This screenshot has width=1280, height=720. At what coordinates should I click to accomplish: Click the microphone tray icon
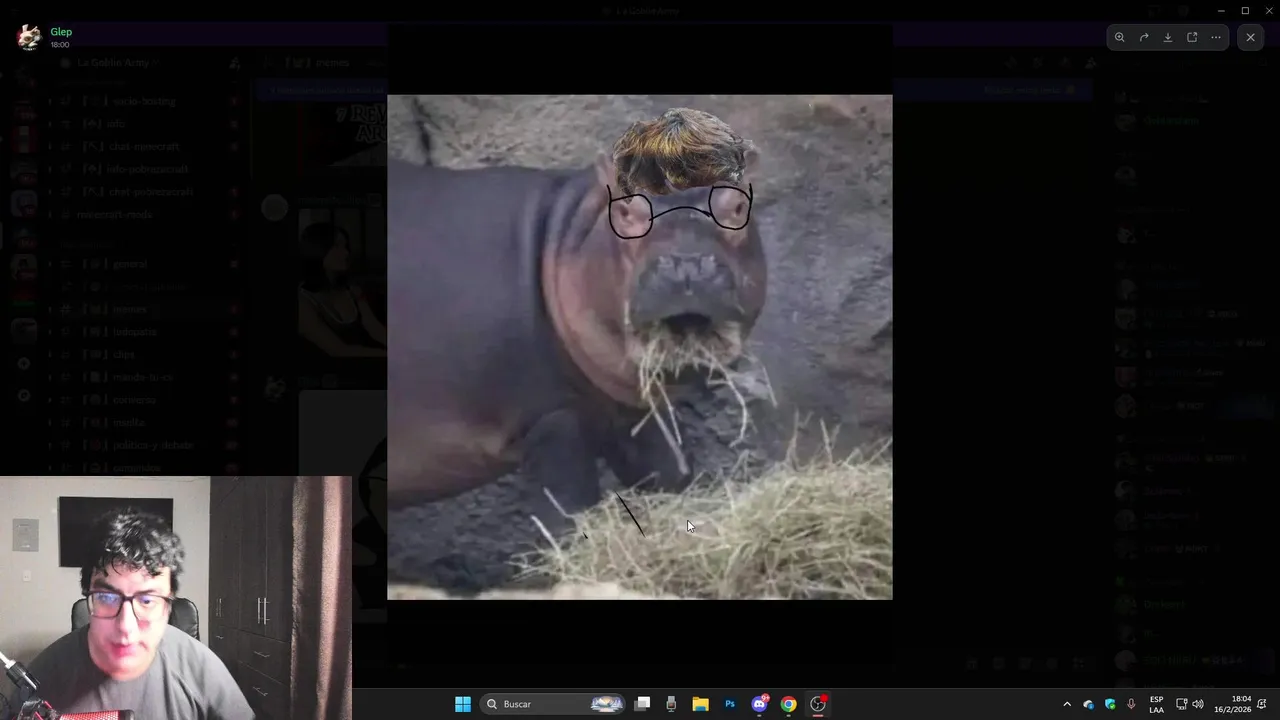[1131, 704]
